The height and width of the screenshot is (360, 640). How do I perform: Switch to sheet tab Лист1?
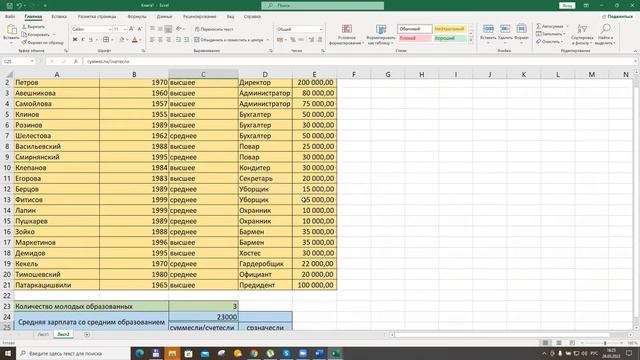(x=43, y=334)
